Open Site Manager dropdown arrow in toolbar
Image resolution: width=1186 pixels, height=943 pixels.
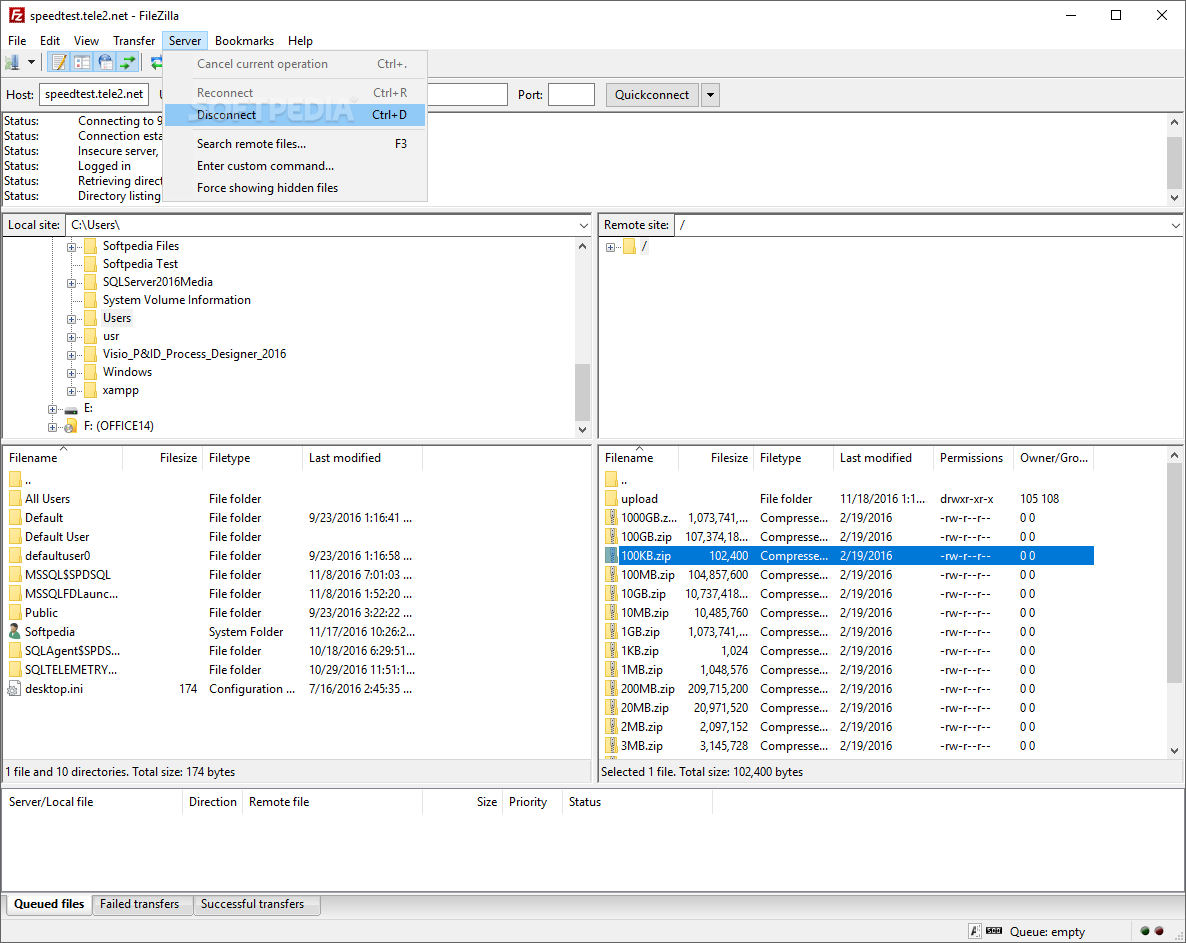tap(31, 62)
